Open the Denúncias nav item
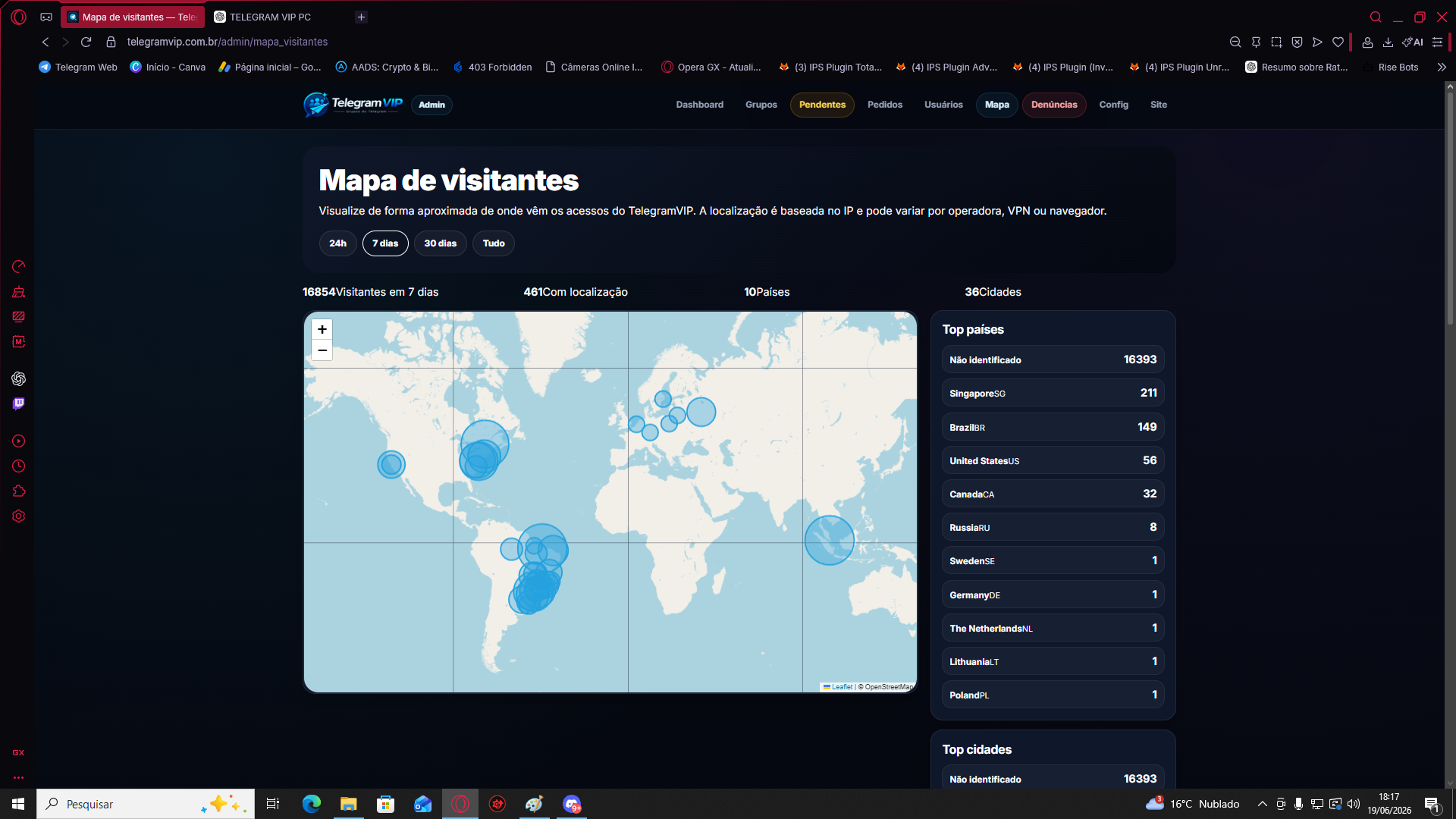This screenshot has height=819, width=1456. pyautogui.click(x=1054, y=105)
